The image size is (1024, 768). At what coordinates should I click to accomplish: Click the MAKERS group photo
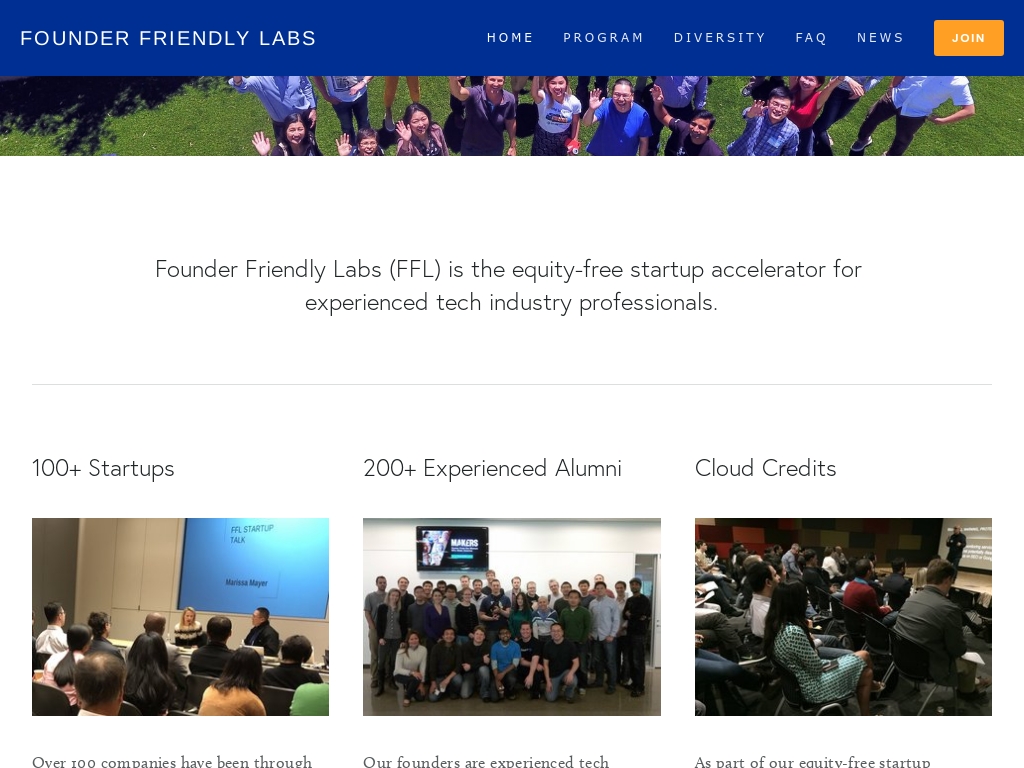(512, 617)
